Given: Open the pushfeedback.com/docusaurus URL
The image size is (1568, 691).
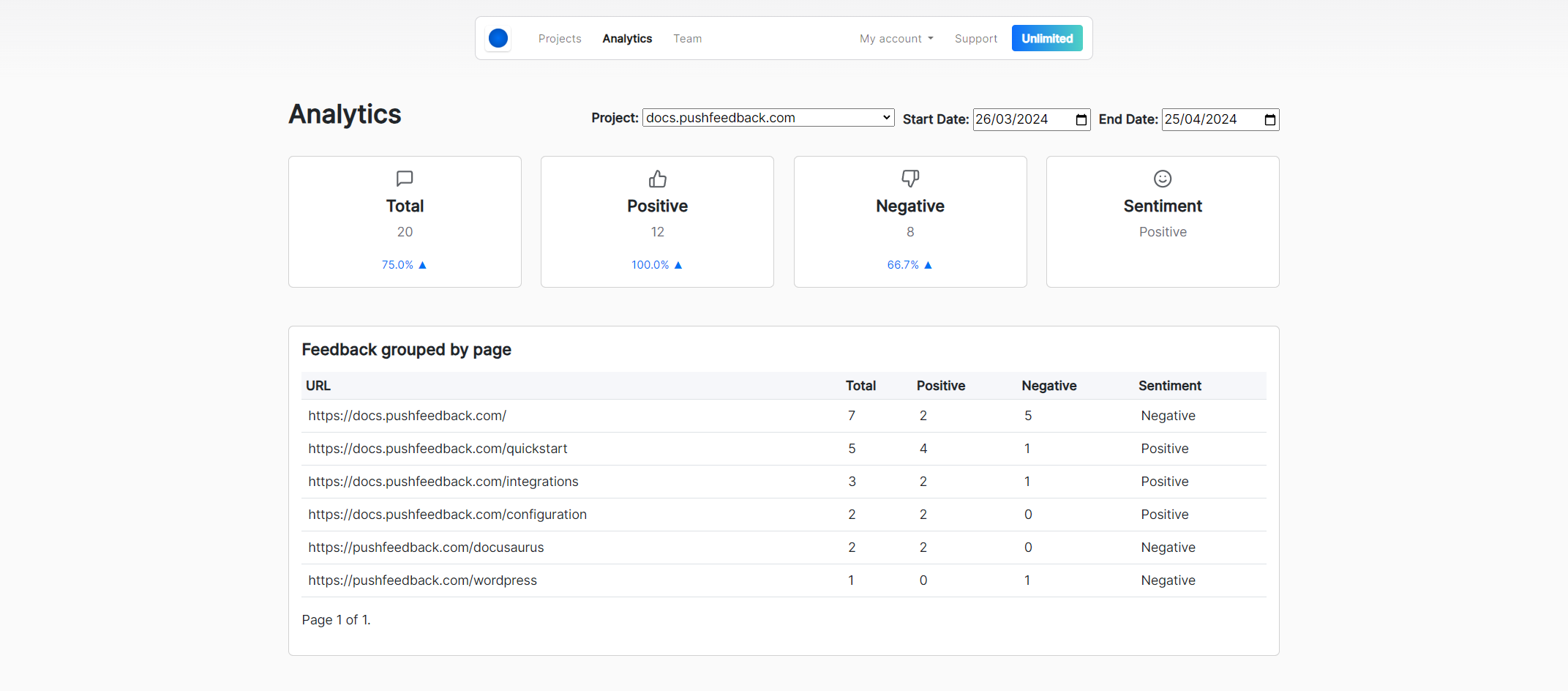Looking at the screenshot, I should click(x=426, y=548).
